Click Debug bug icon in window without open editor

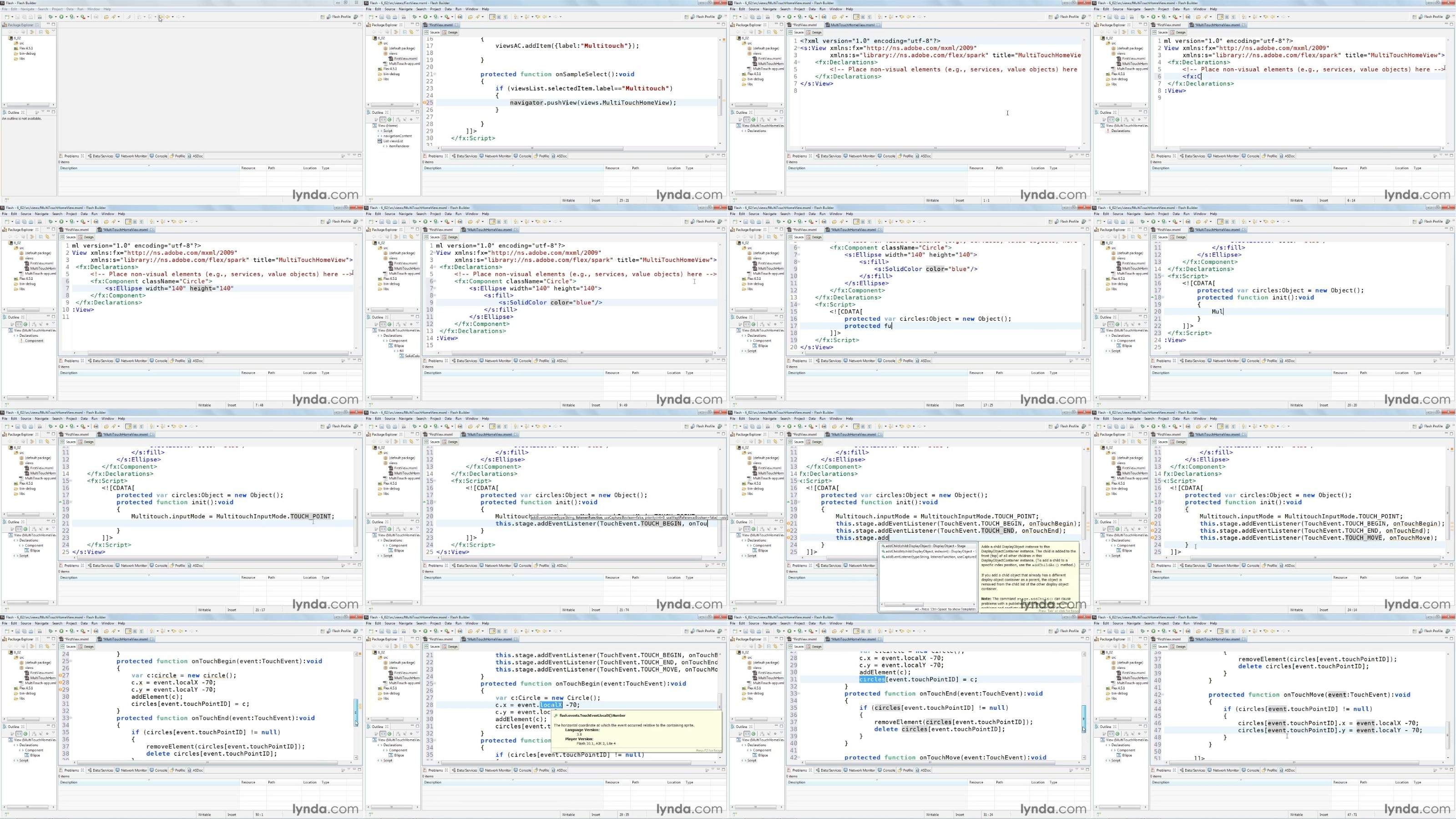pyautogui.click(x=51, y=17)
